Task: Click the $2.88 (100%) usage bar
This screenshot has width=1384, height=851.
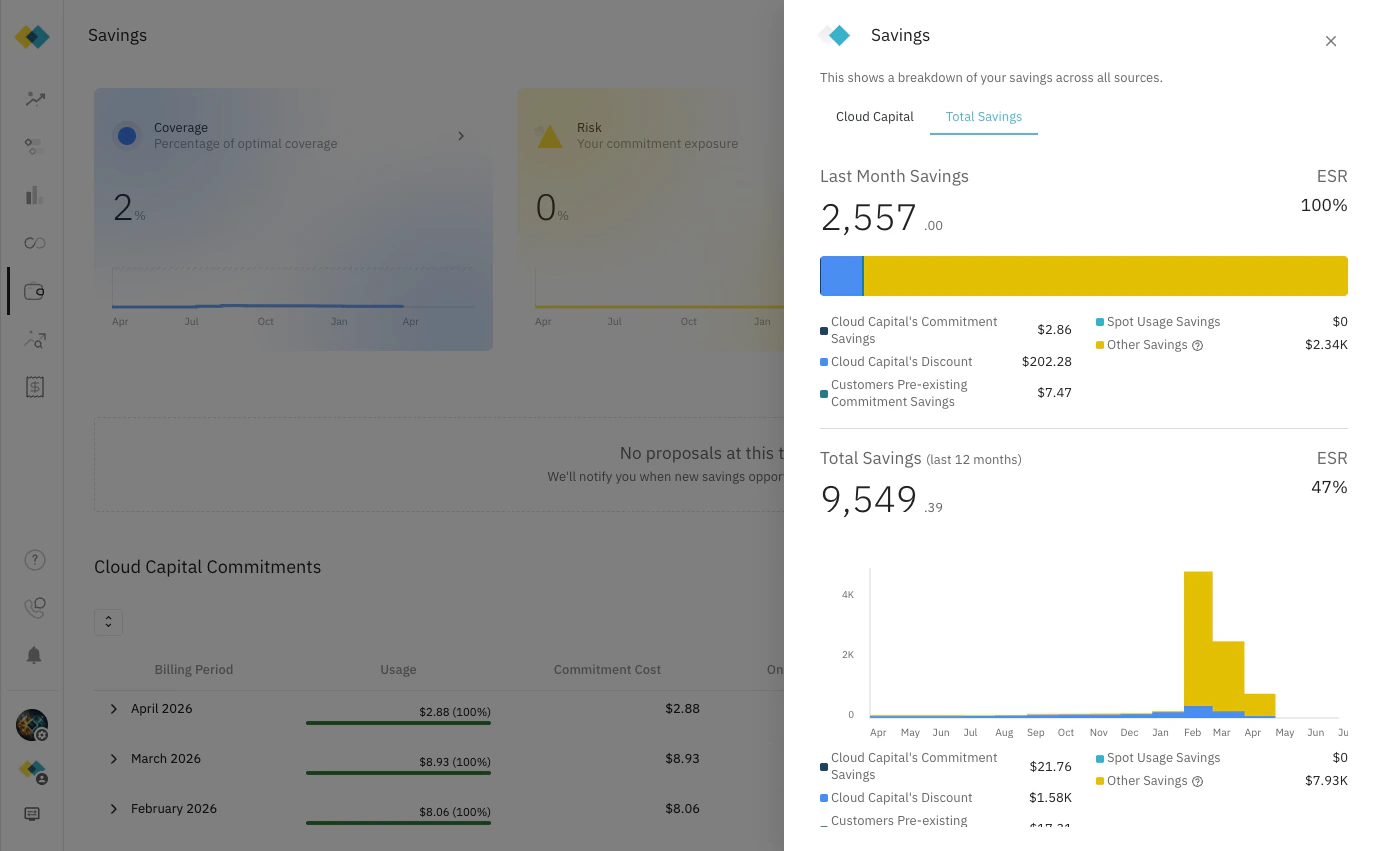Action: (x=398, y=722)
